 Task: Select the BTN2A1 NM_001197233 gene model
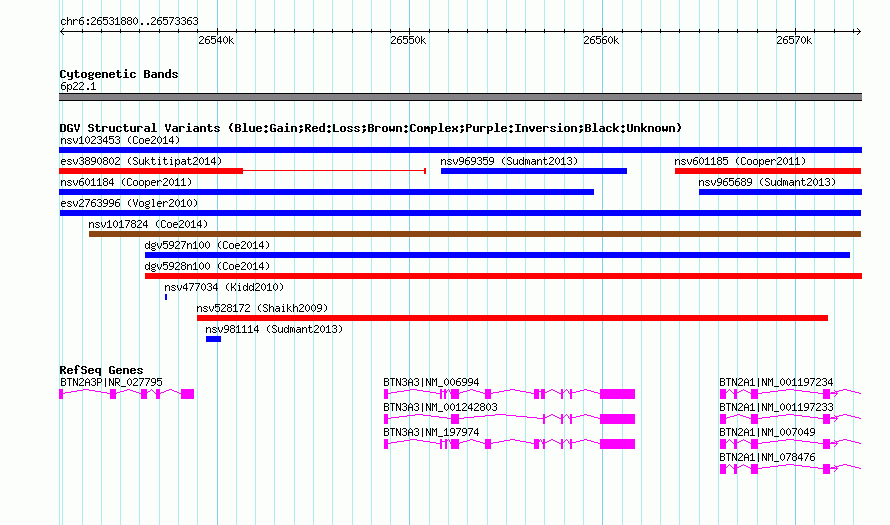tap(790, 419)
